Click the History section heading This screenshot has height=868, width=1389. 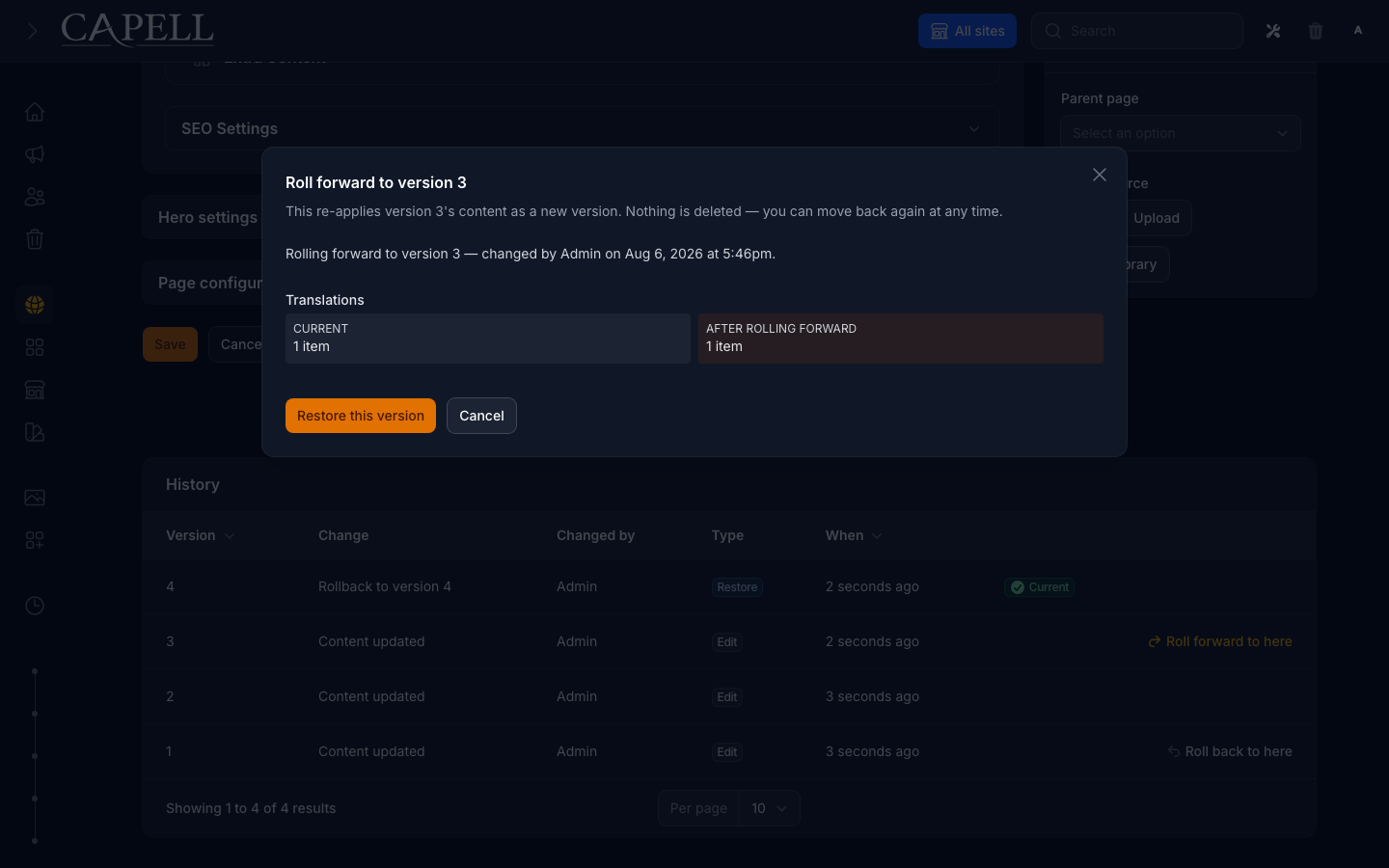[193, 484]
